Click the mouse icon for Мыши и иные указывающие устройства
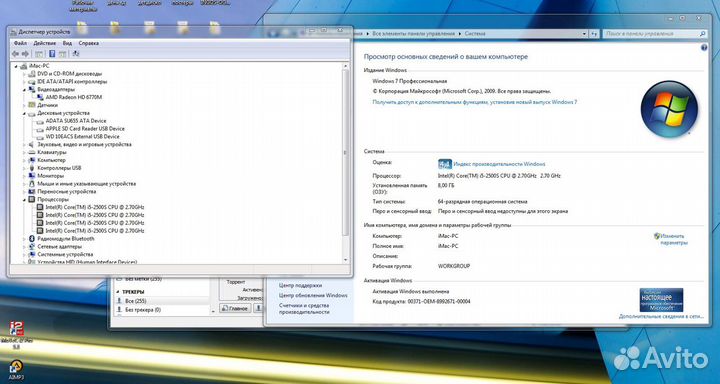Image resolution: width=720 pixels, height=384 pixels. [x=32, y=184]
